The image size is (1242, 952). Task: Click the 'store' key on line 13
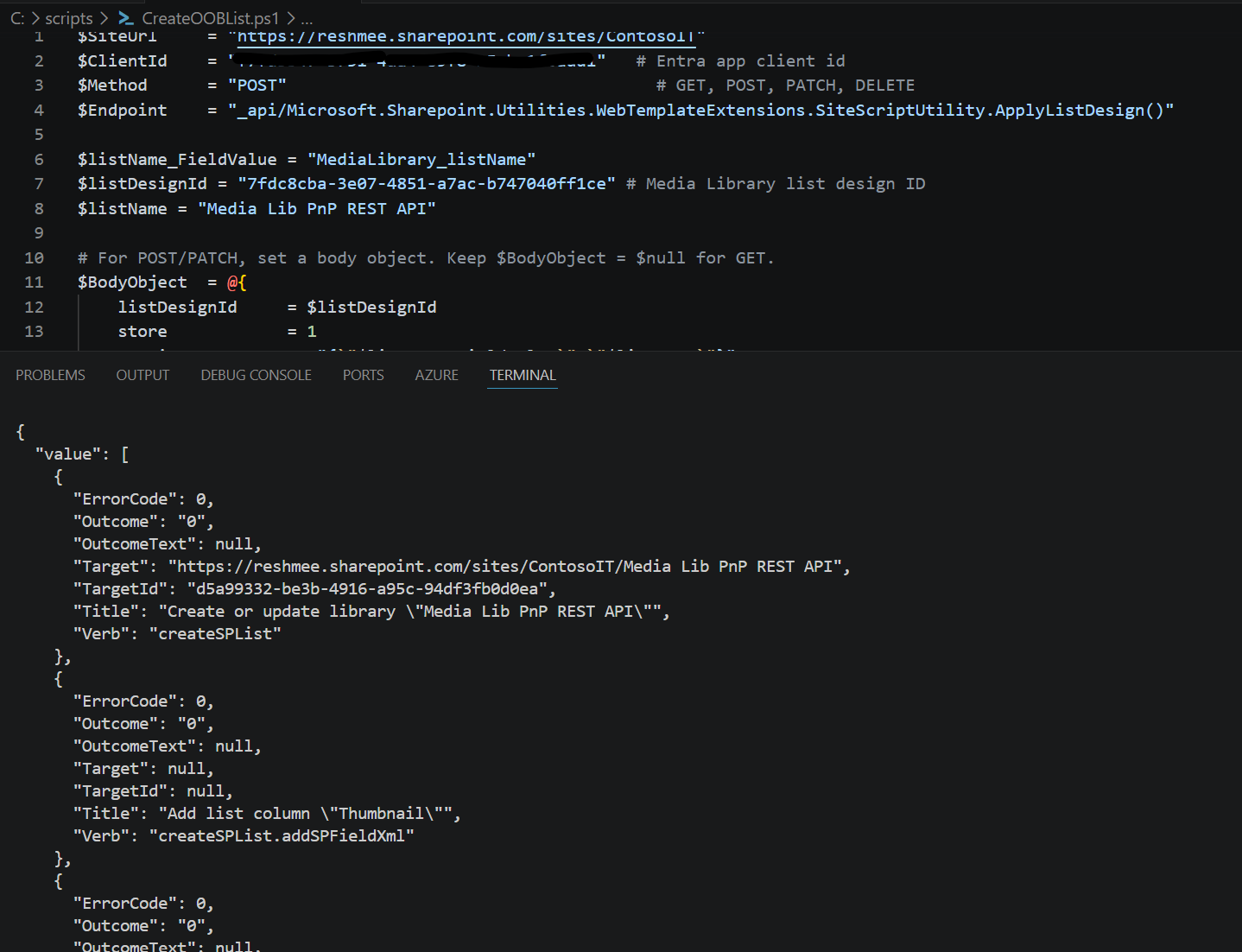coord(143,332)
